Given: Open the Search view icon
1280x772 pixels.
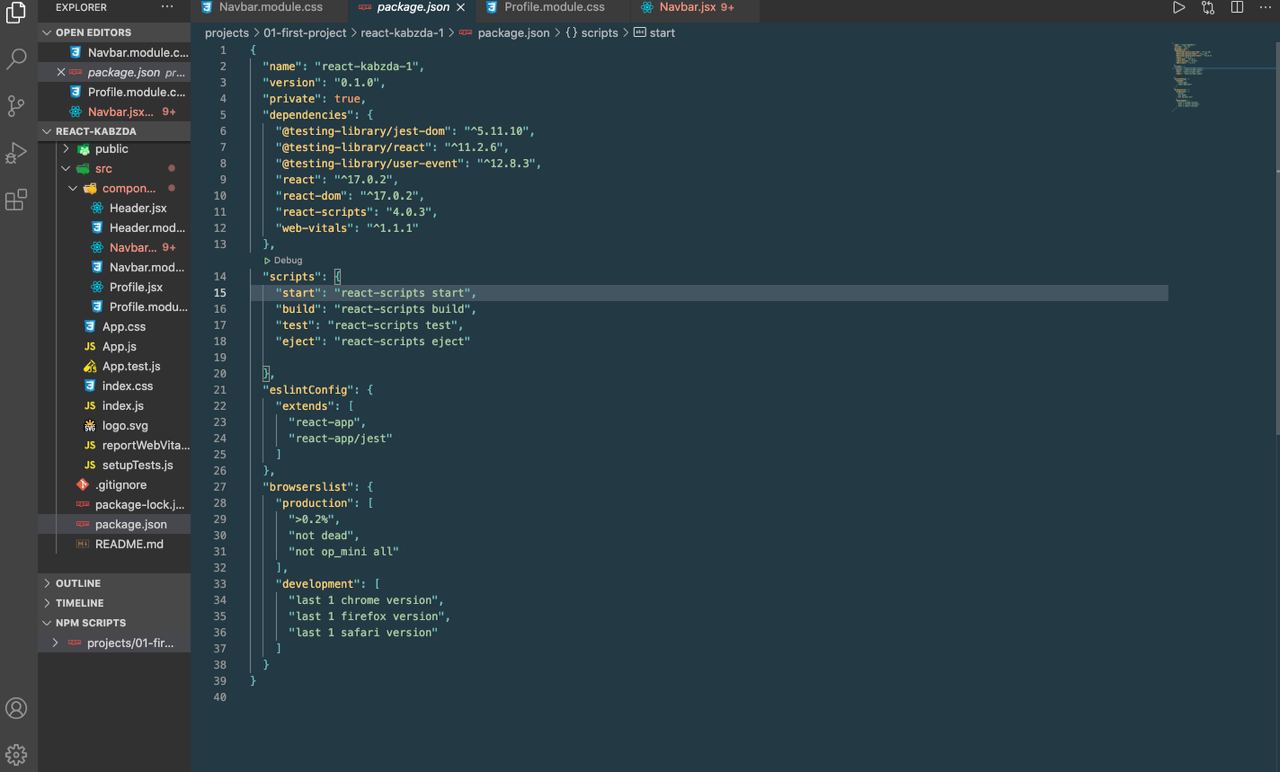Looking at the screenshot, I should [16, 59].
